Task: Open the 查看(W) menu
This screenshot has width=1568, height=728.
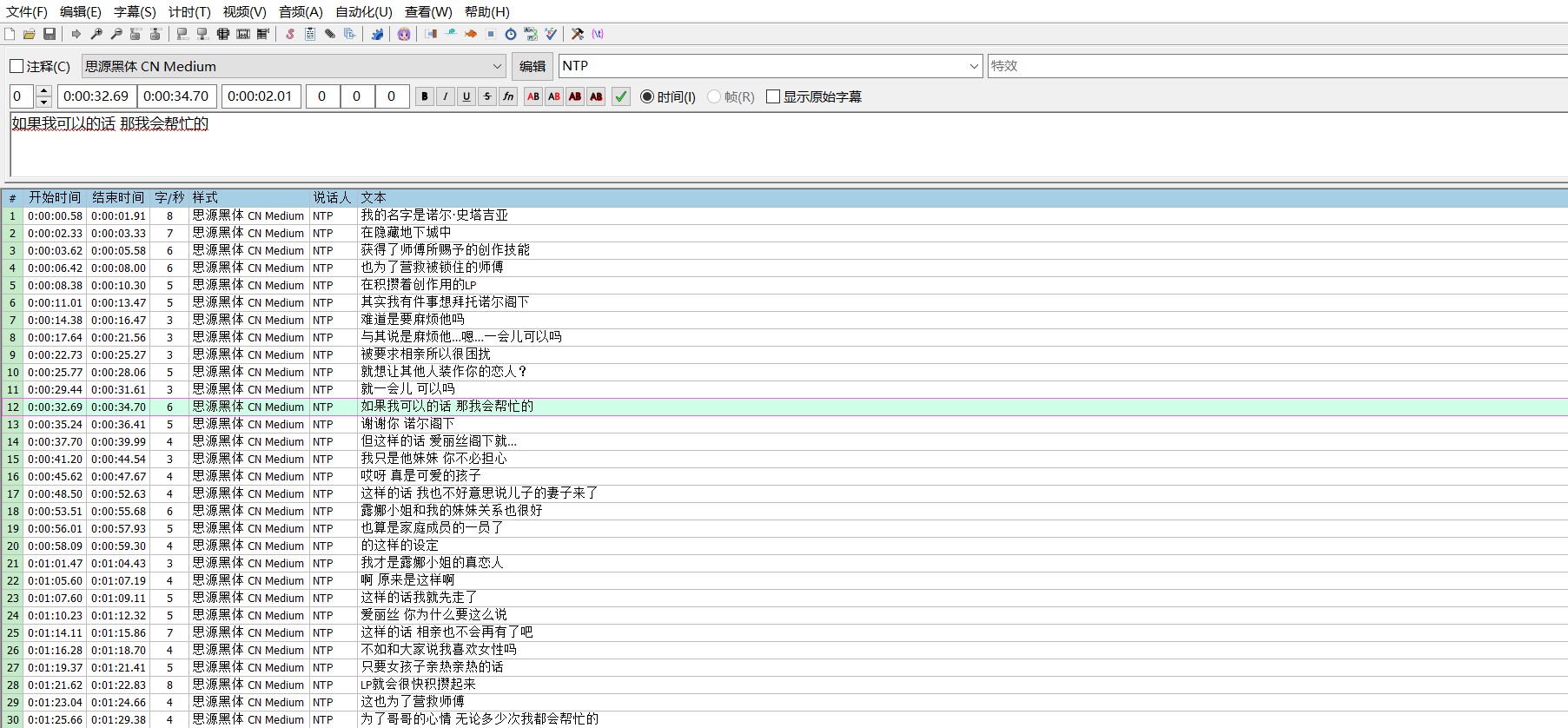Action: [428, 11]
